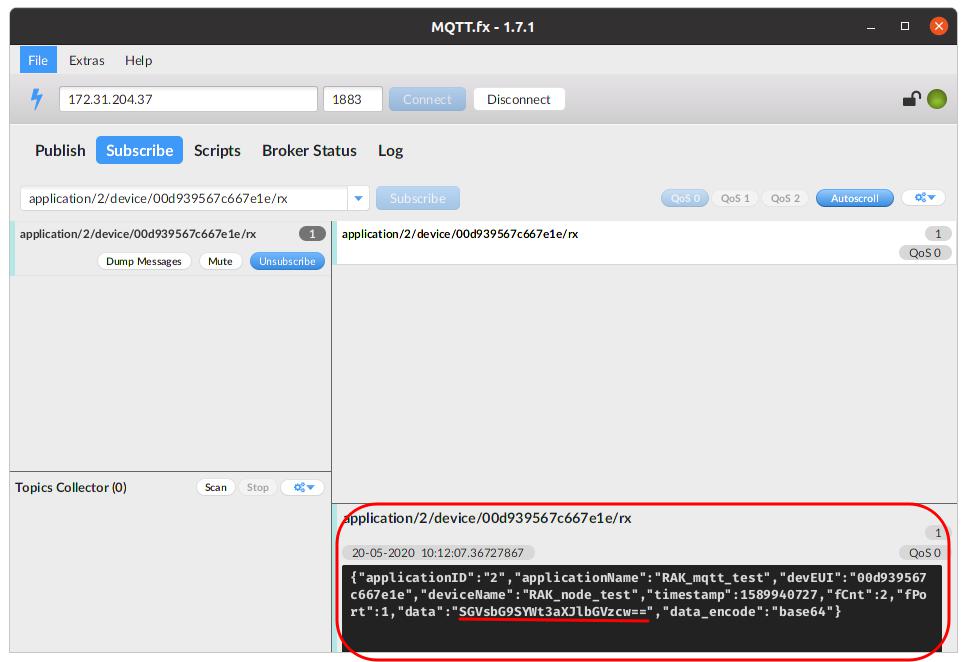Click the broker IP address field
The height and width of the screenshot is (662, 967).
[187, 98]
